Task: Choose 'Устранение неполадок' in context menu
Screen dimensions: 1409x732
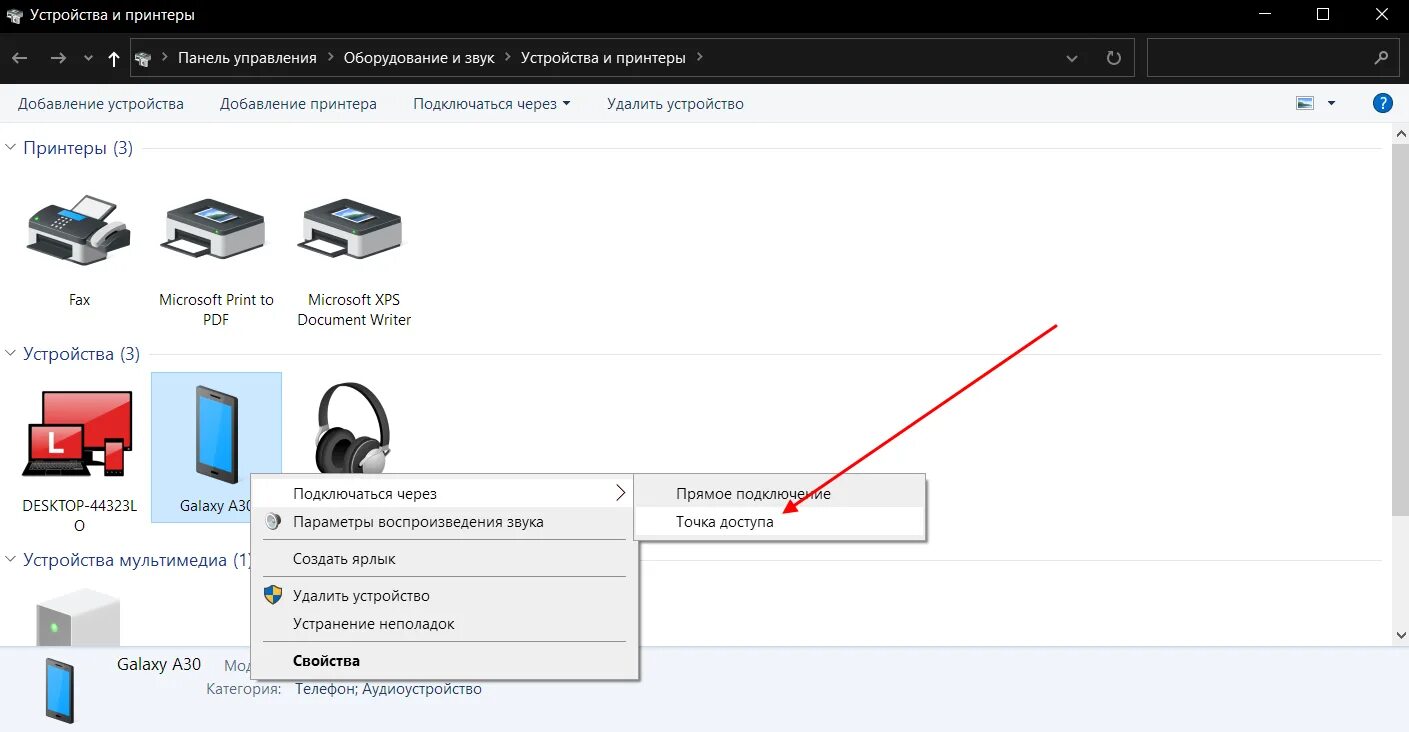Action: [x=444, y=624]
